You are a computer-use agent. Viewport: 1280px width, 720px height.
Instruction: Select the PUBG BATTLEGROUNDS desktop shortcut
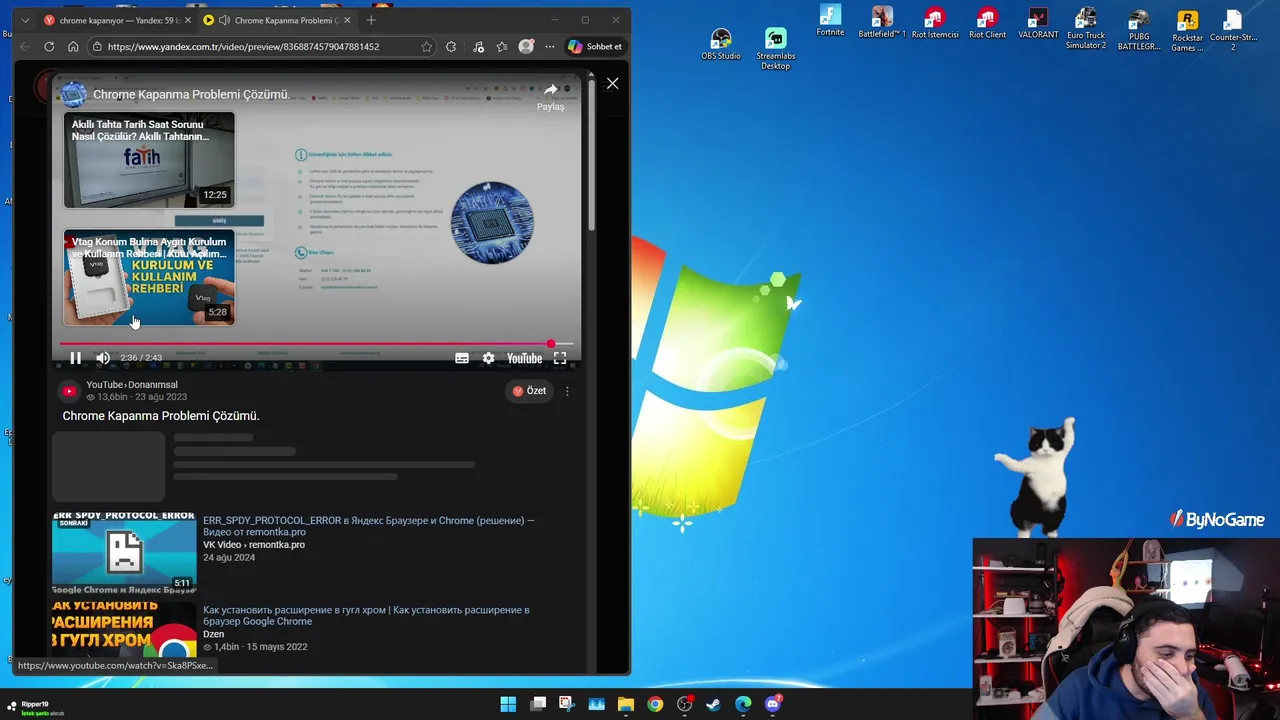1139,29
